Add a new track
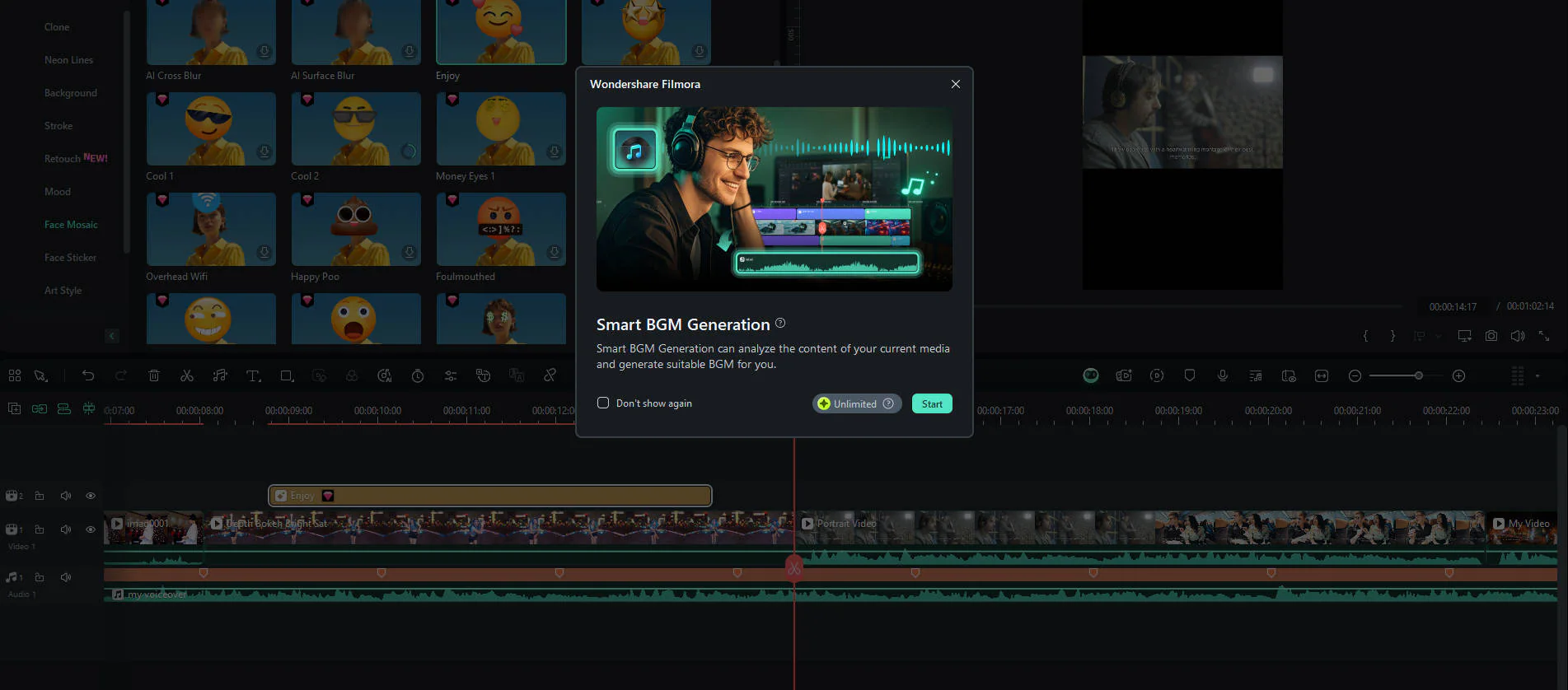The width and height of the screenshot is (1568, 690). coord(15,408)
